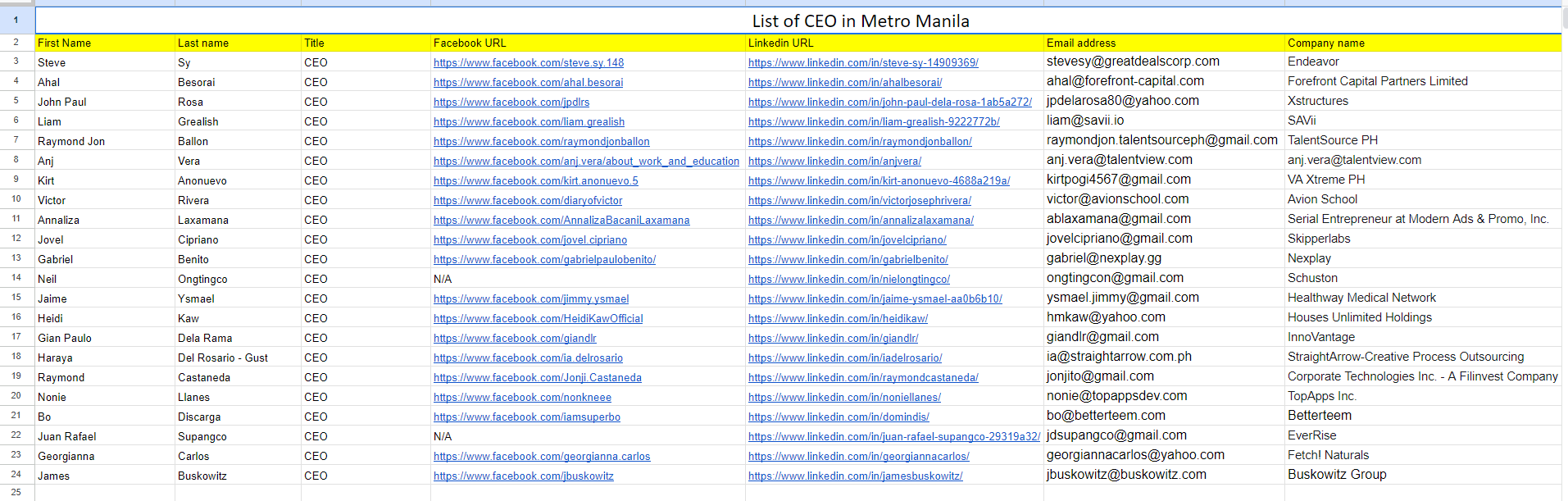
Task: Select the company cell 'Forefront Capital Partners Limited'
Action: tap(1423, 81)
